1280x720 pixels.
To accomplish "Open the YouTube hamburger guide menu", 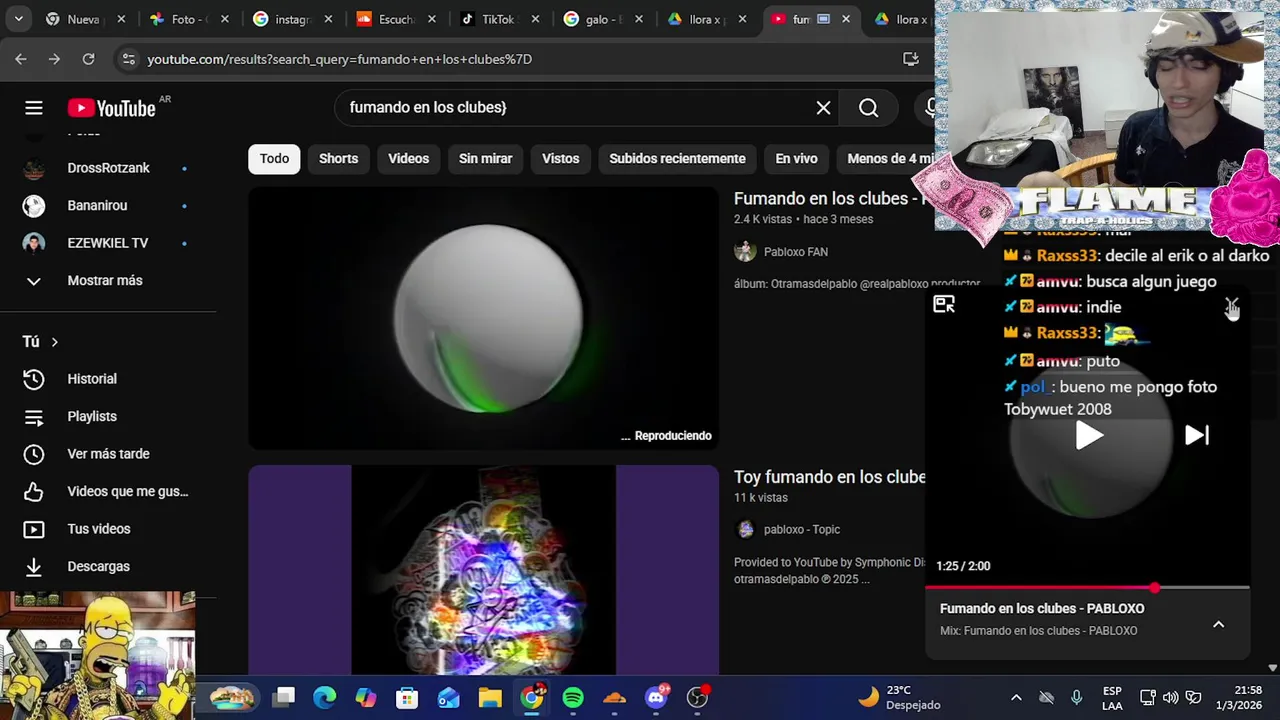I will coord(34,108).
